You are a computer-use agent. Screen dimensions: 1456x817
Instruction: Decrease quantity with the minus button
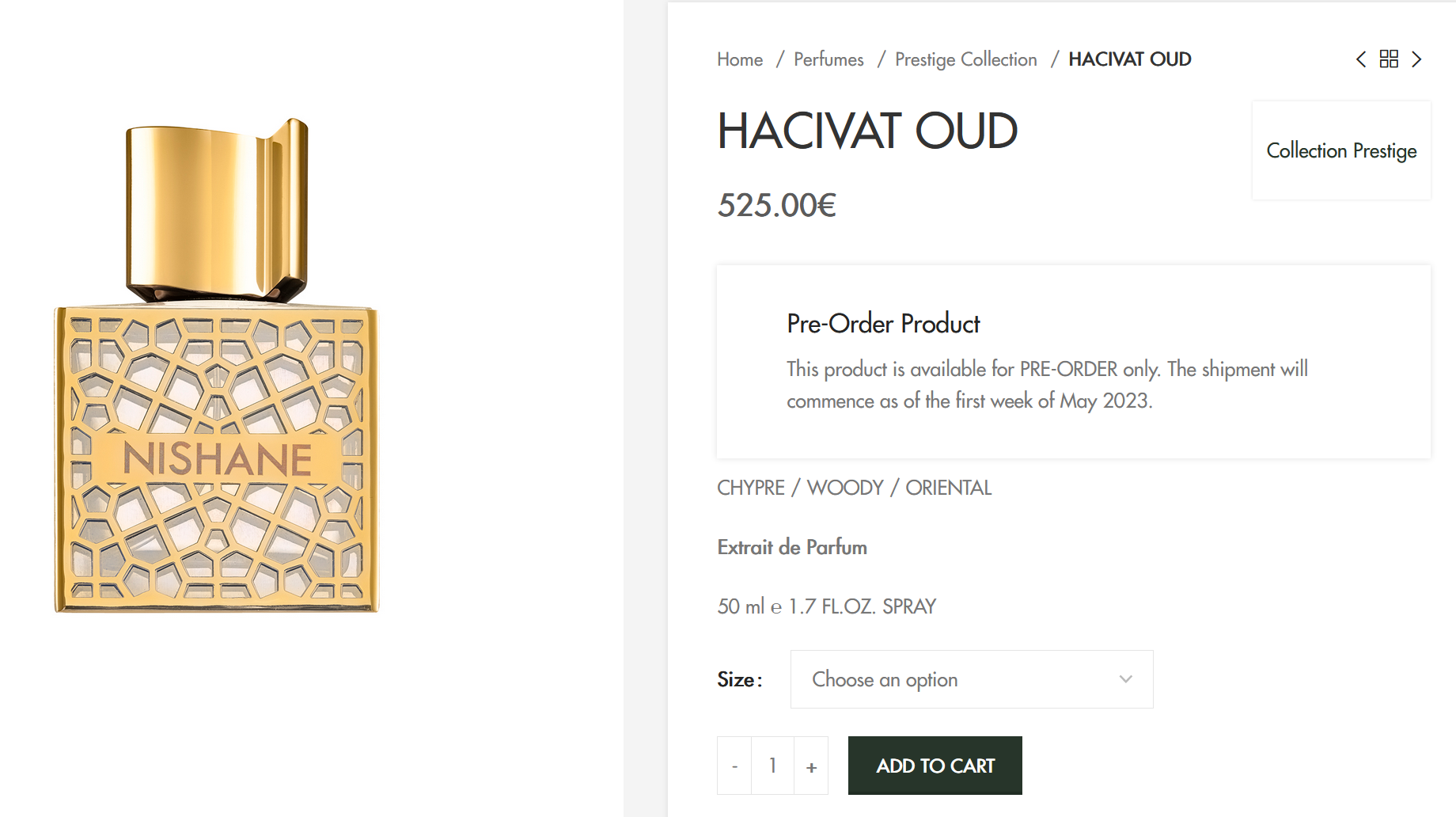pos(734,766)
